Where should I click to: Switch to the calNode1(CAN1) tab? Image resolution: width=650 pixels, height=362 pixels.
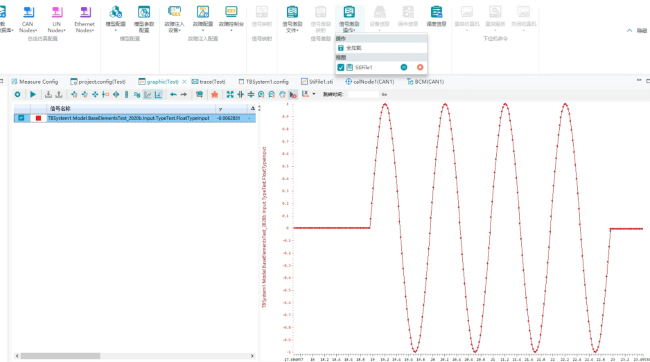point(370,82)
